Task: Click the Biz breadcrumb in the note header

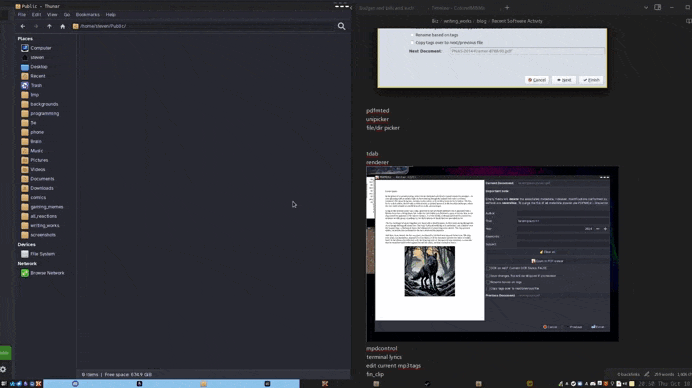Action: coord(435,21)
